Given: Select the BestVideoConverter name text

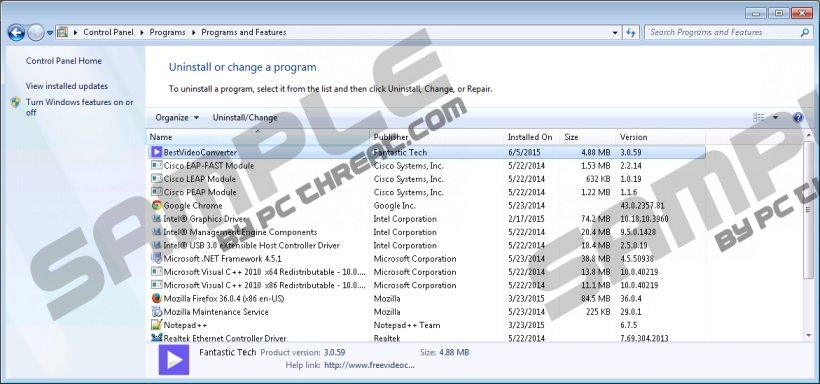Looking at the screenshot, I should tap(200, 153).
